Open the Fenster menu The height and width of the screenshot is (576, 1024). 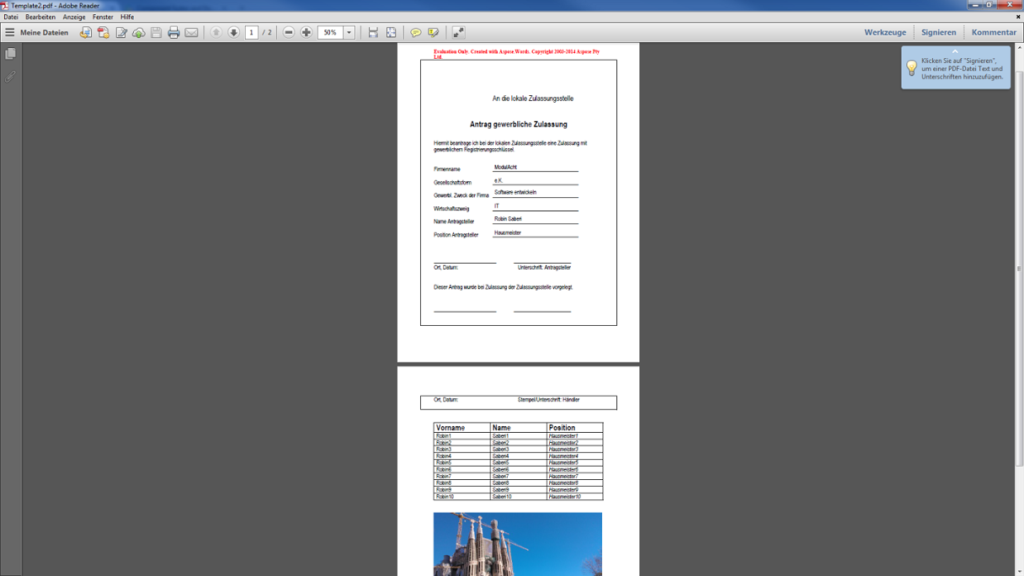103,17
